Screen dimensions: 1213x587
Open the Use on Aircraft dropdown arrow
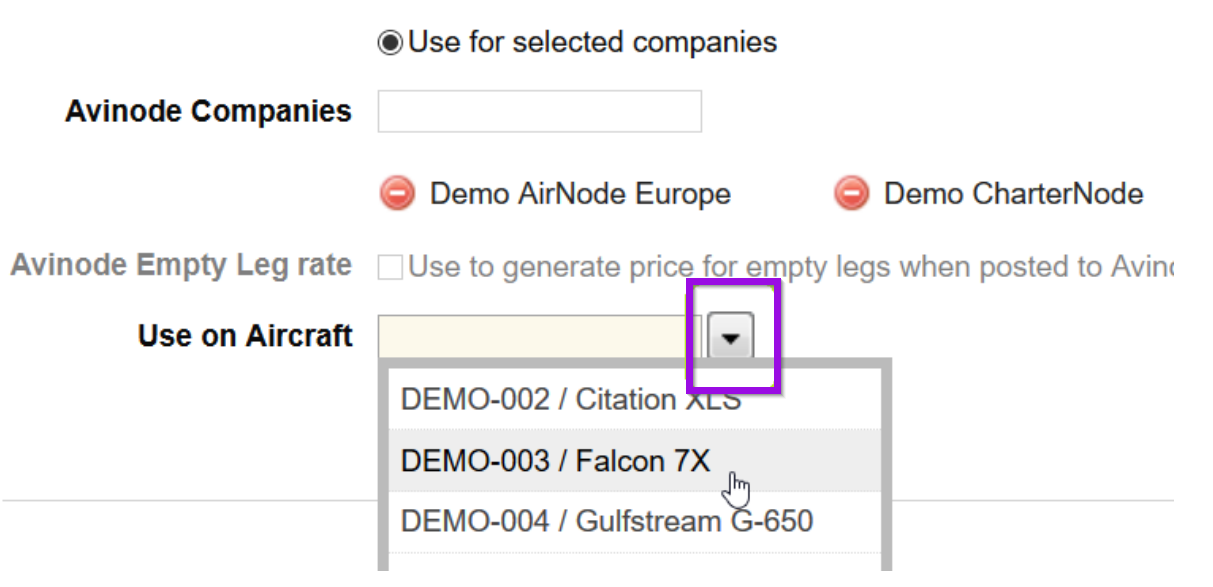pyautogui.click(x=731, y=338)
